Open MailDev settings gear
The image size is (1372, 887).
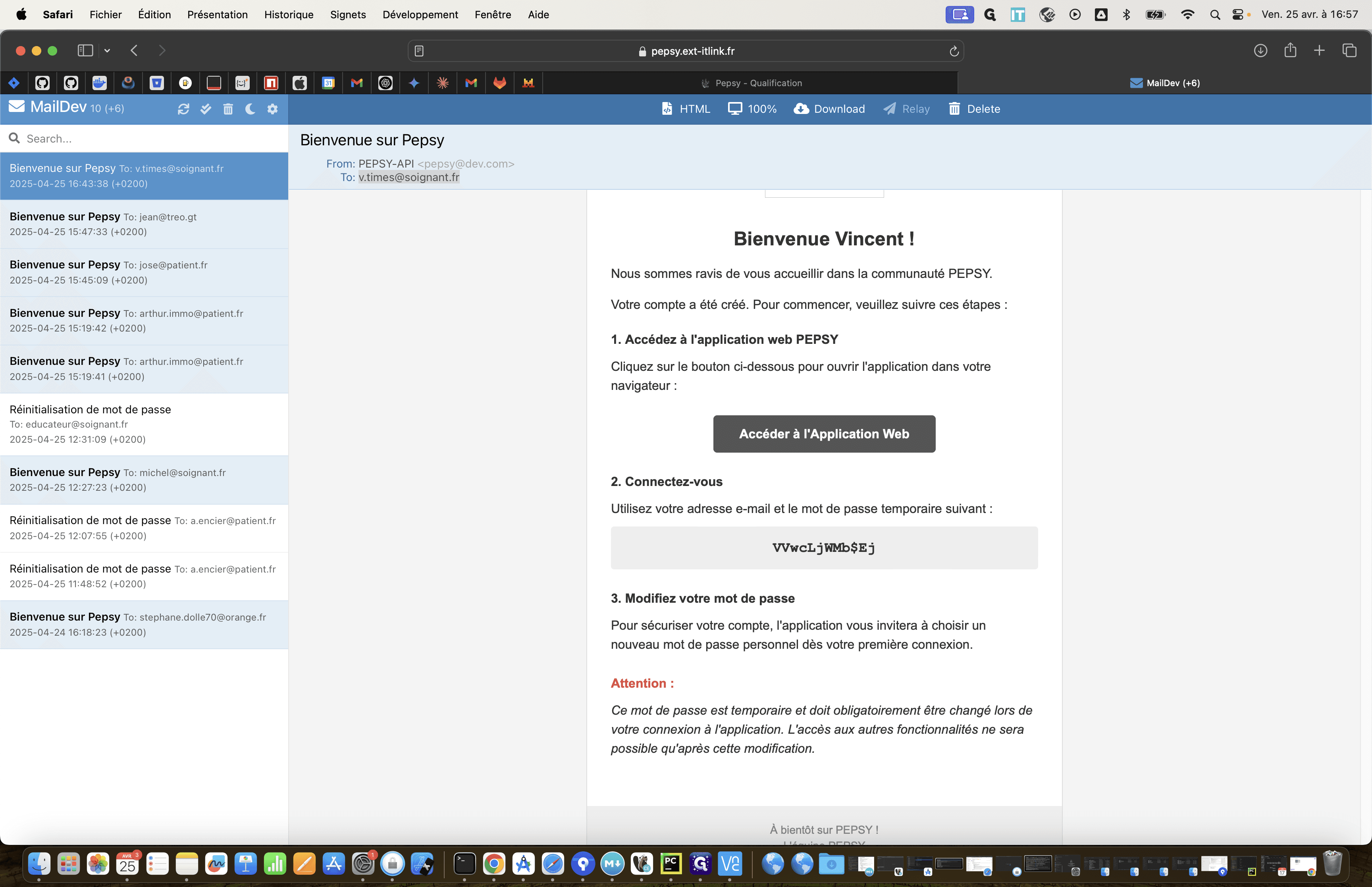(x=272, y=109)
